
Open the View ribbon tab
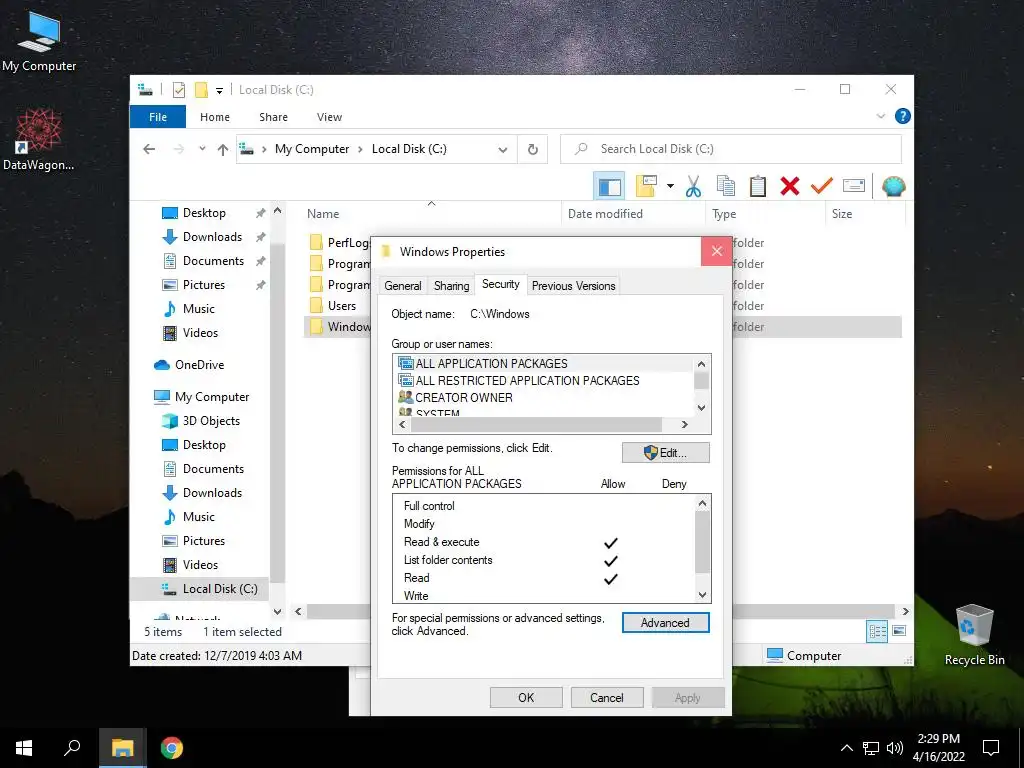click(x=329, y=117)
